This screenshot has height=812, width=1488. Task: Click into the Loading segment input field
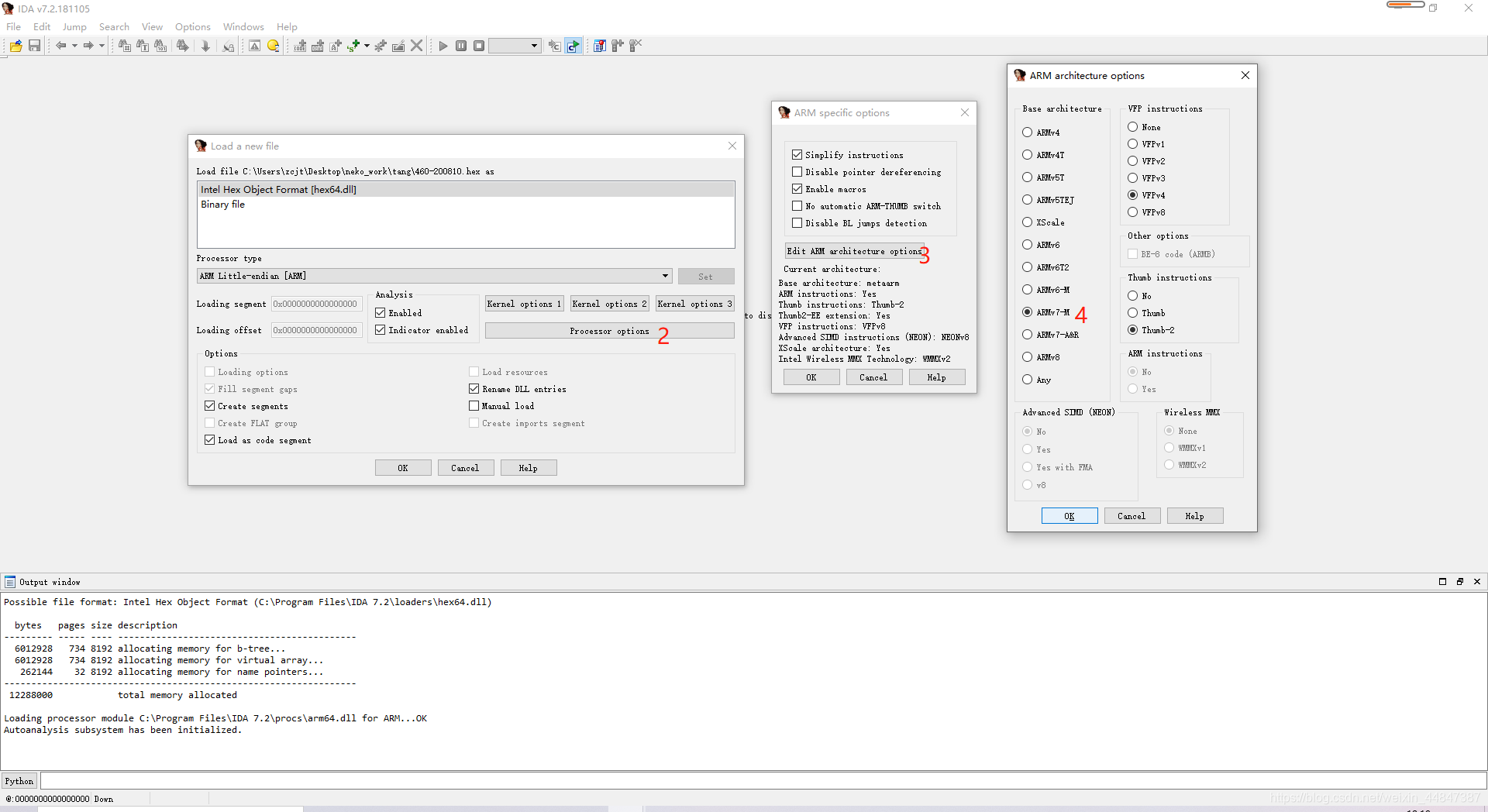tap(316, 304)
